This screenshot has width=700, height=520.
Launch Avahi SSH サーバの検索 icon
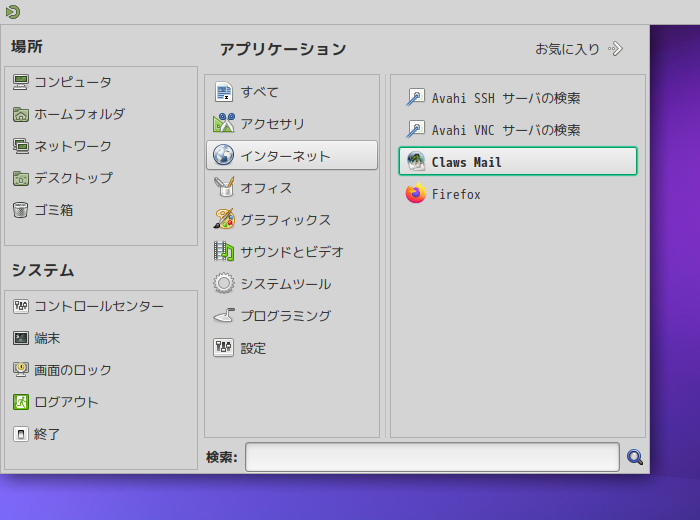(415, 98)
